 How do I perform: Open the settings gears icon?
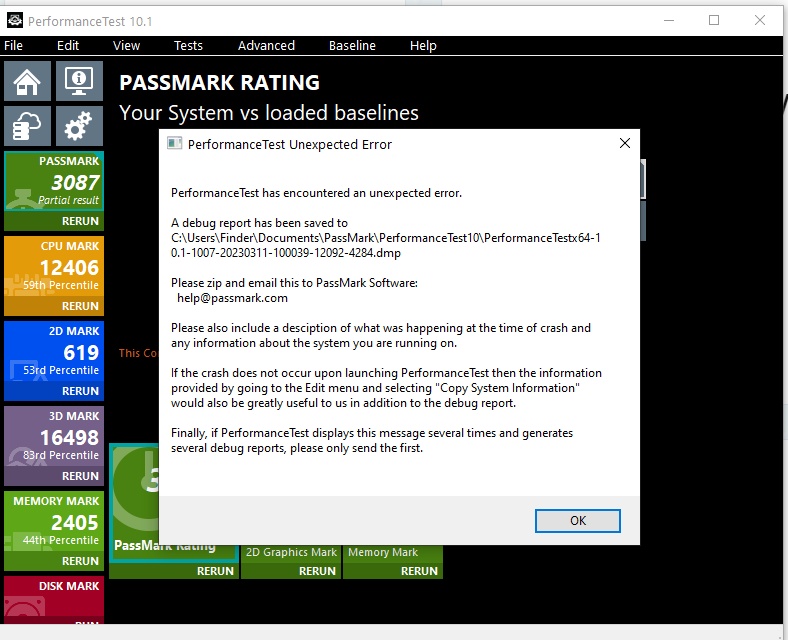(x=79, y=126)
